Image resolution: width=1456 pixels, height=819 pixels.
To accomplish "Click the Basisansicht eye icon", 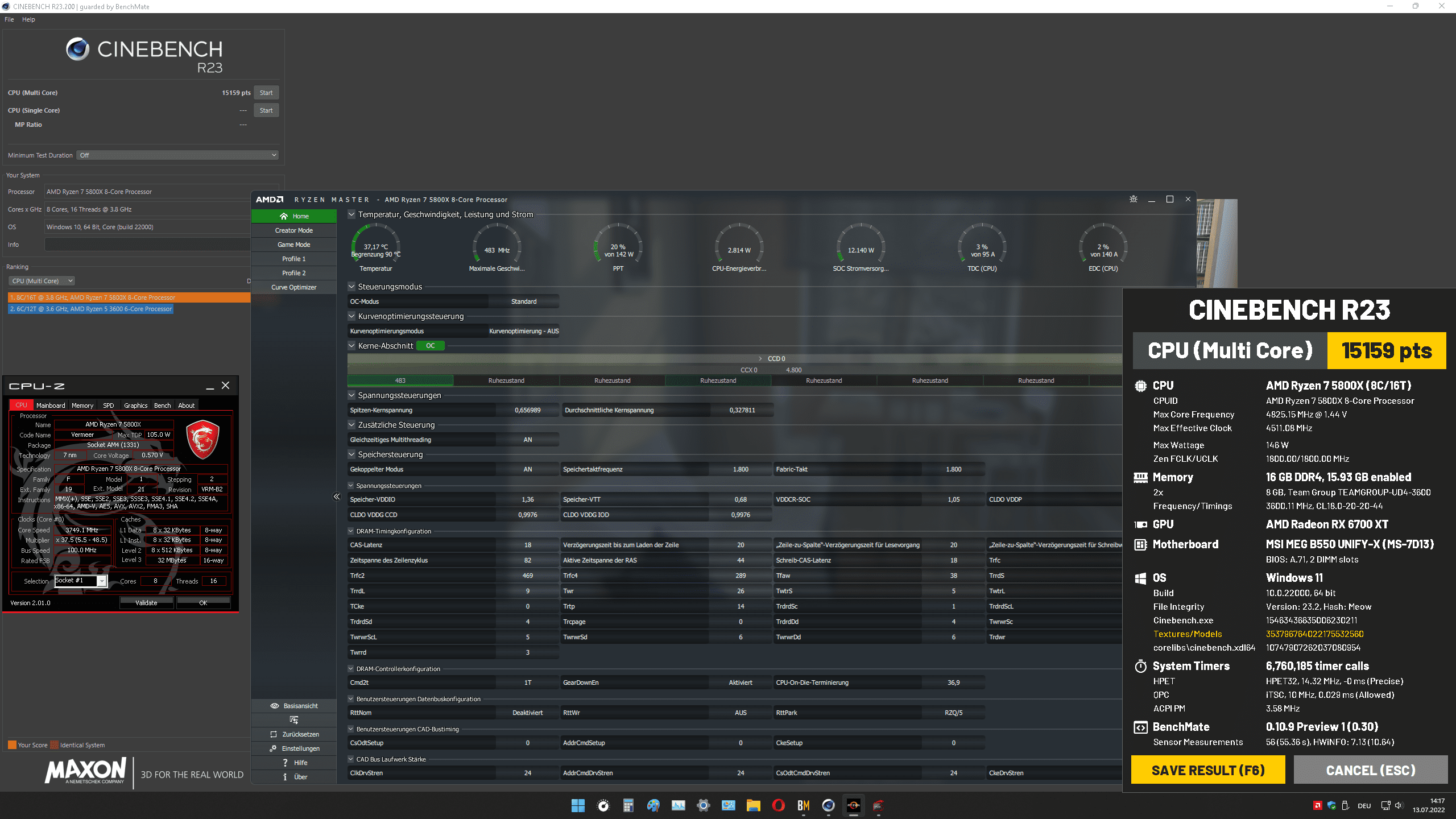I will click(x=274, y=706).
